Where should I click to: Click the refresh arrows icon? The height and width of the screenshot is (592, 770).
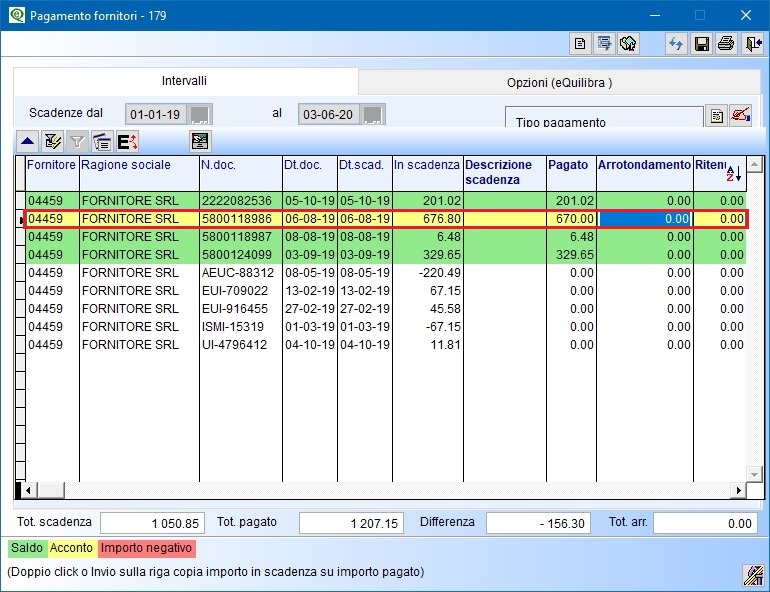(x=676, y=44)
